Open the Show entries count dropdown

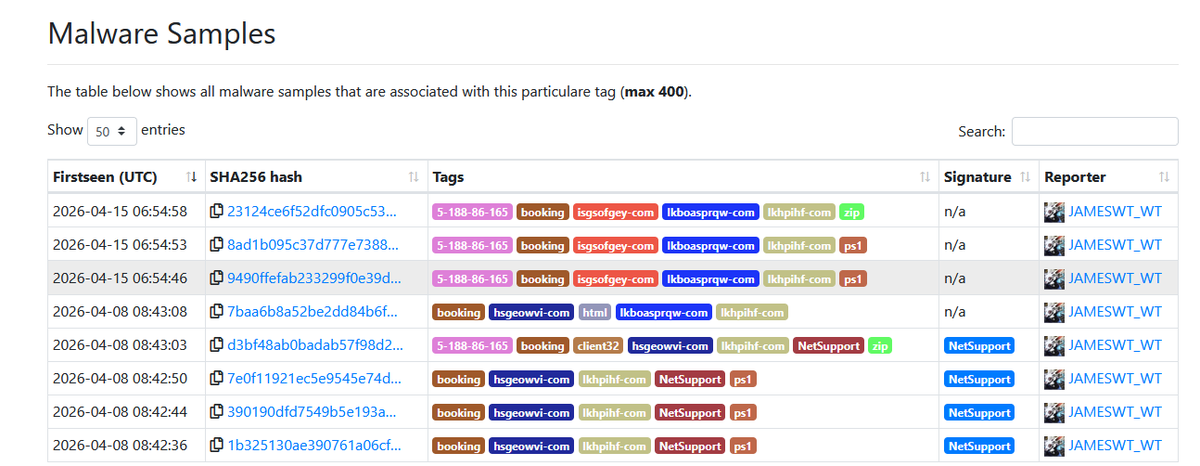(112, 131)
